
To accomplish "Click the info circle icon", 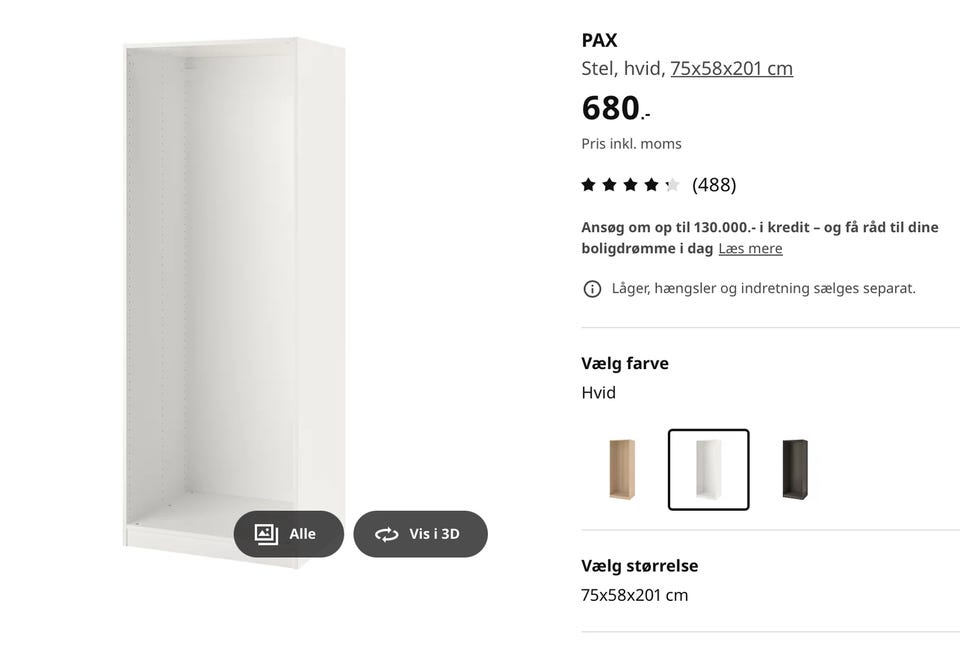I will 592,289.
